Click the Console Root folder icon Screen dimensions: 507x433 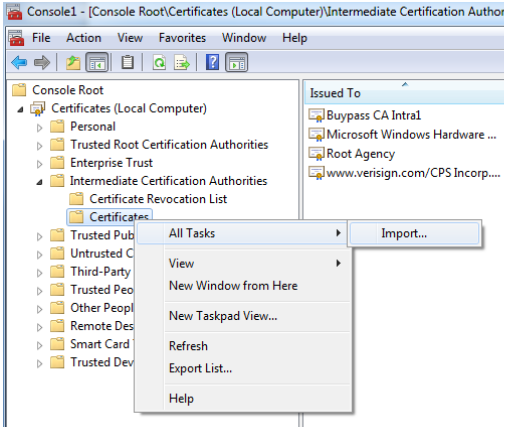tap(19, 90)
